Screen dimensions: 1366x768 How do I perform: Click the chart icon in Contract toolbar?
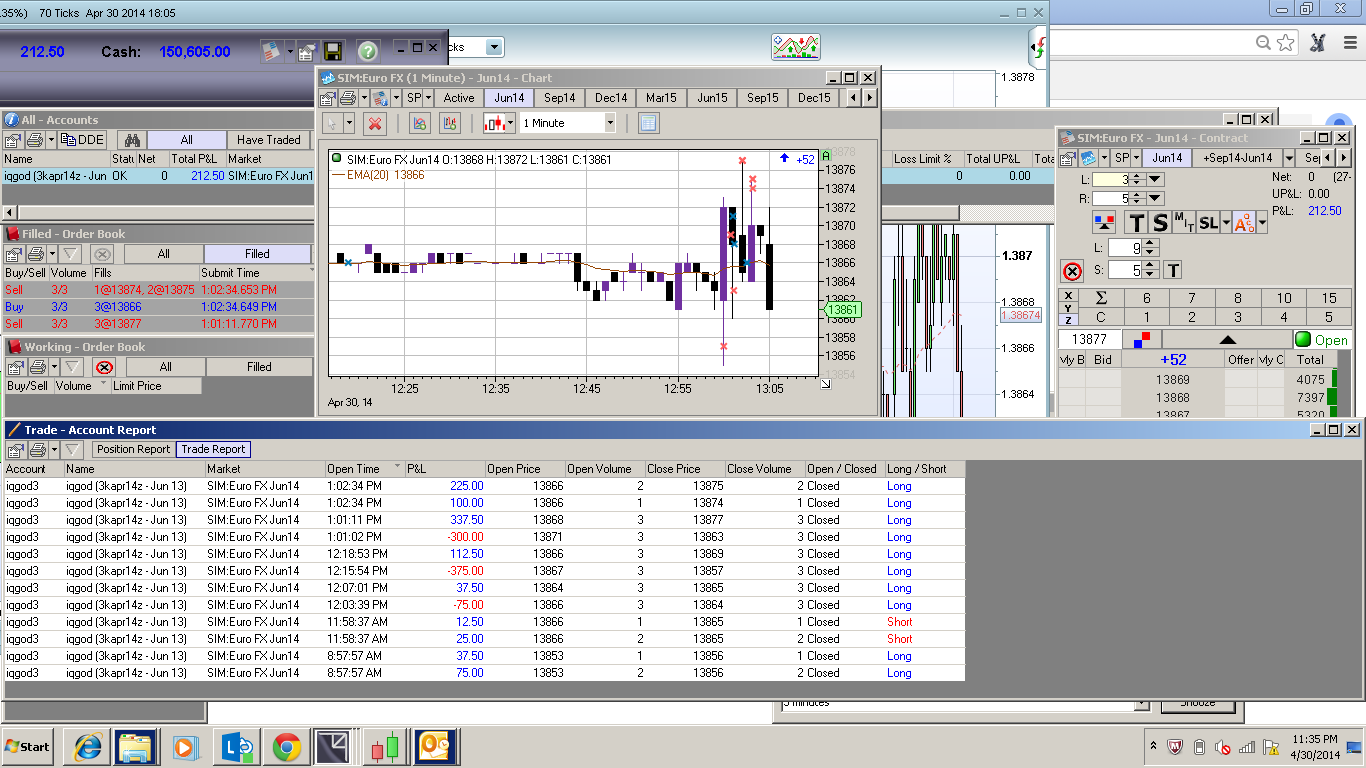[1088, 158]
